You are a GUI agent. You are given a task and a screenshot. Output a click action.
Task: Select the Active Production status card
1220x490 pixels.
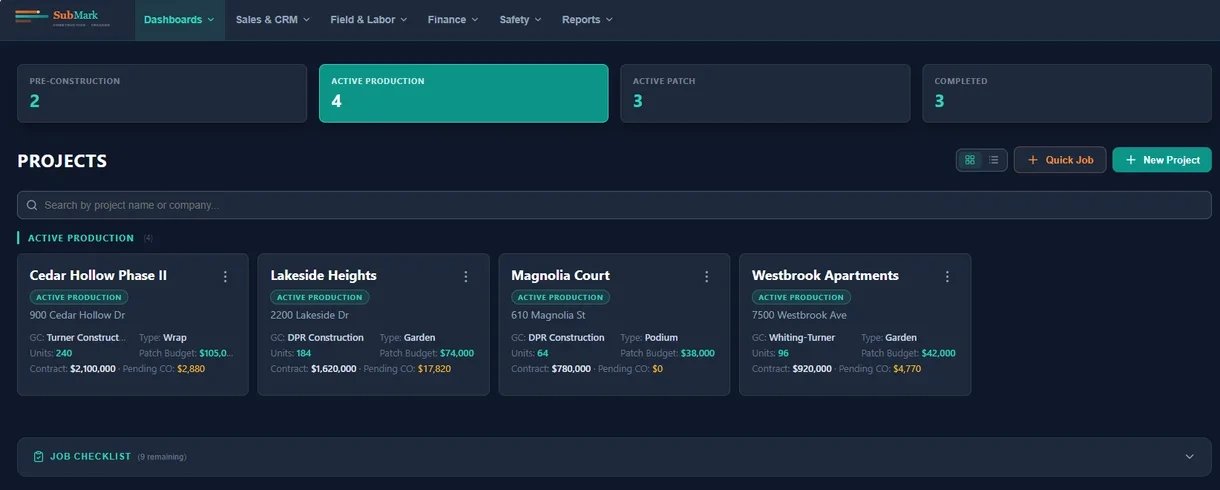coord(463,93)
